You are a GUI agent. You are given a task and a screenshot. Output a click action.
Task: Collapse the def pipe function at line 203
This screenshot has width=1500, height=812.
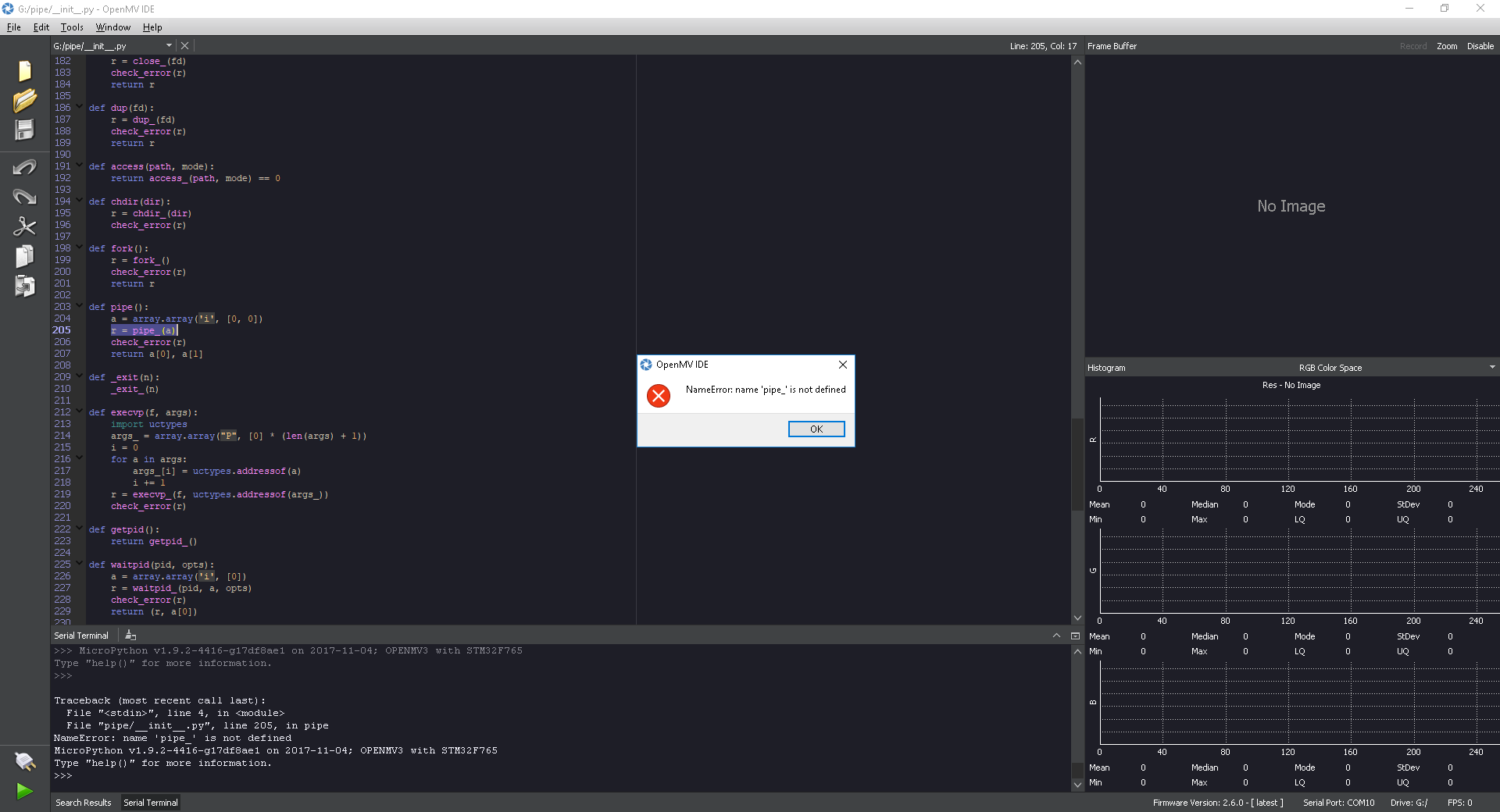79,306
